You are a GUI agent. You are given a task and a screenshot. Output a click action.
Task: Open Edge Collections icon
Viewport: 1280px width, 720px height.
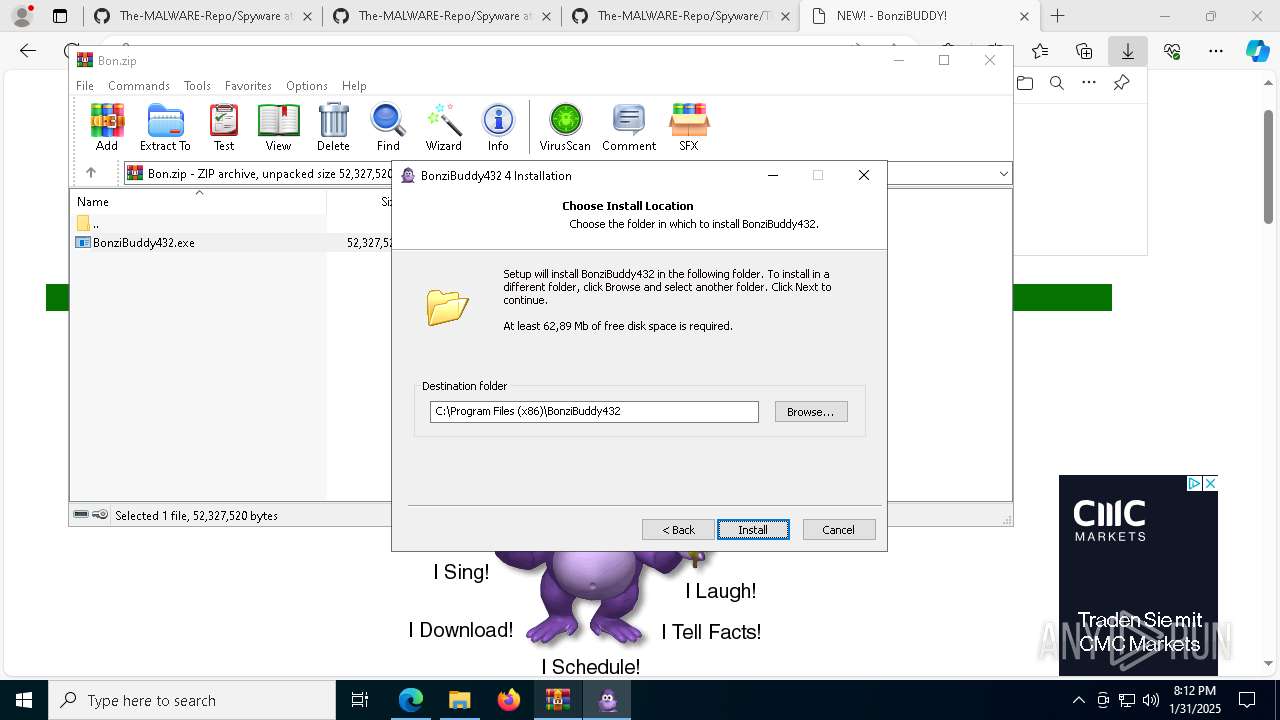click(x=1084, y=51)
